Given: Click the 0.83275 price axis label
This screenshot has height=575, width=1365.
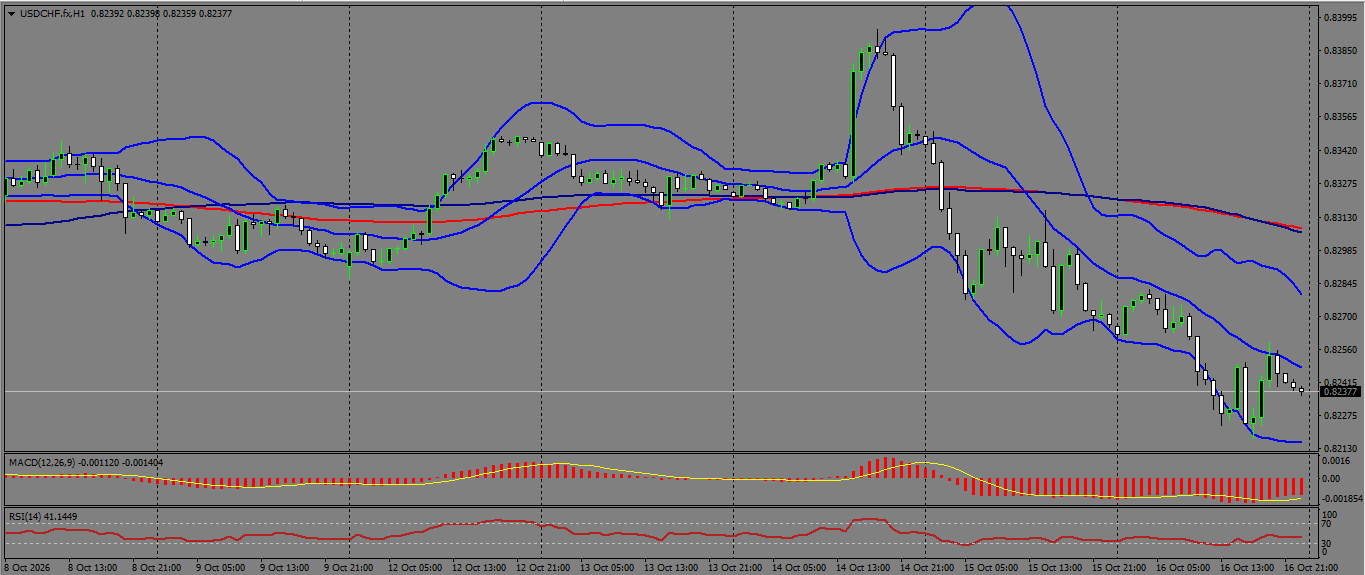Looking at the screenshot, I should [1340, 184].
